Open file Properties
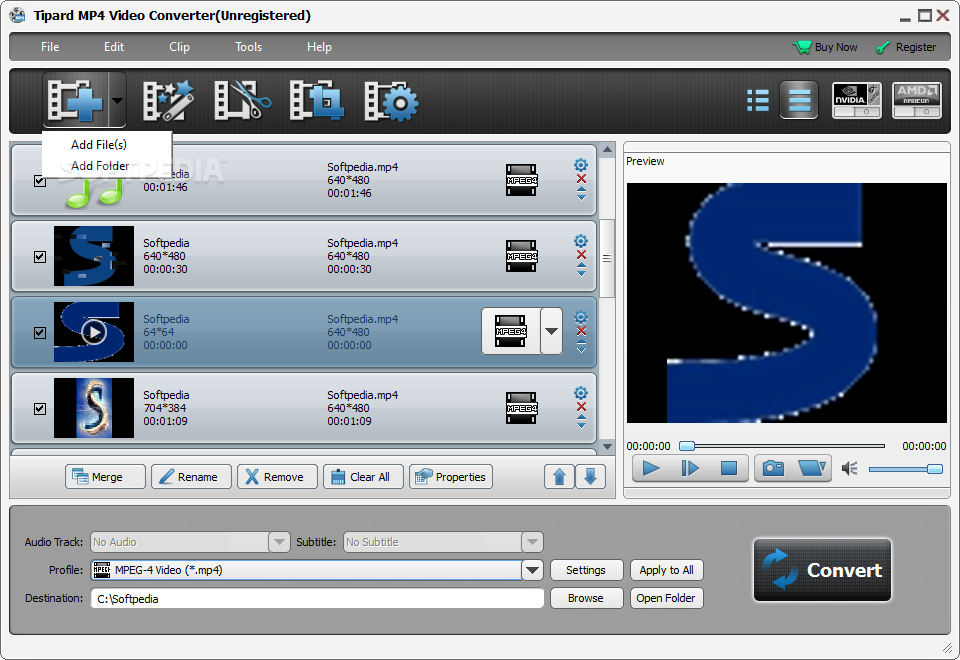Image resolution: width=960 pixels, height=660 pixels. tap(451, 476)
